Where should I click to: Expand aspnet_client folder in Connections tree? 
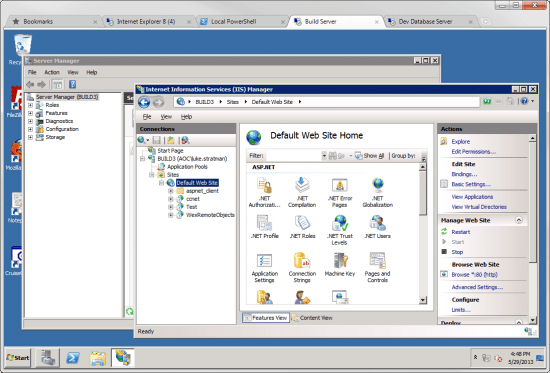click(x=170, y=191)
